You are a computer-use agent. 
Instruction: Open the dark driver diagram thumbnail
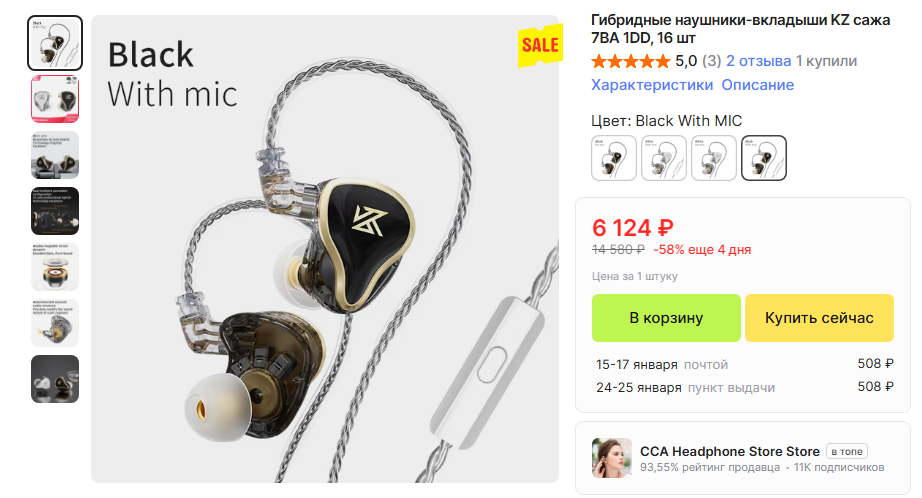click(x=55, y=210)
